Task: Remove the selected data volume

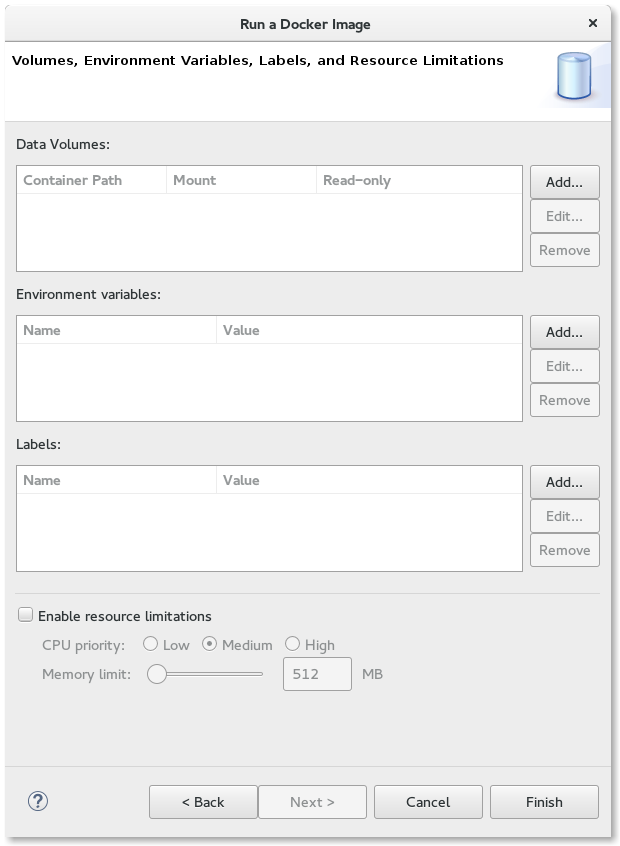Action: click(564, 250)
